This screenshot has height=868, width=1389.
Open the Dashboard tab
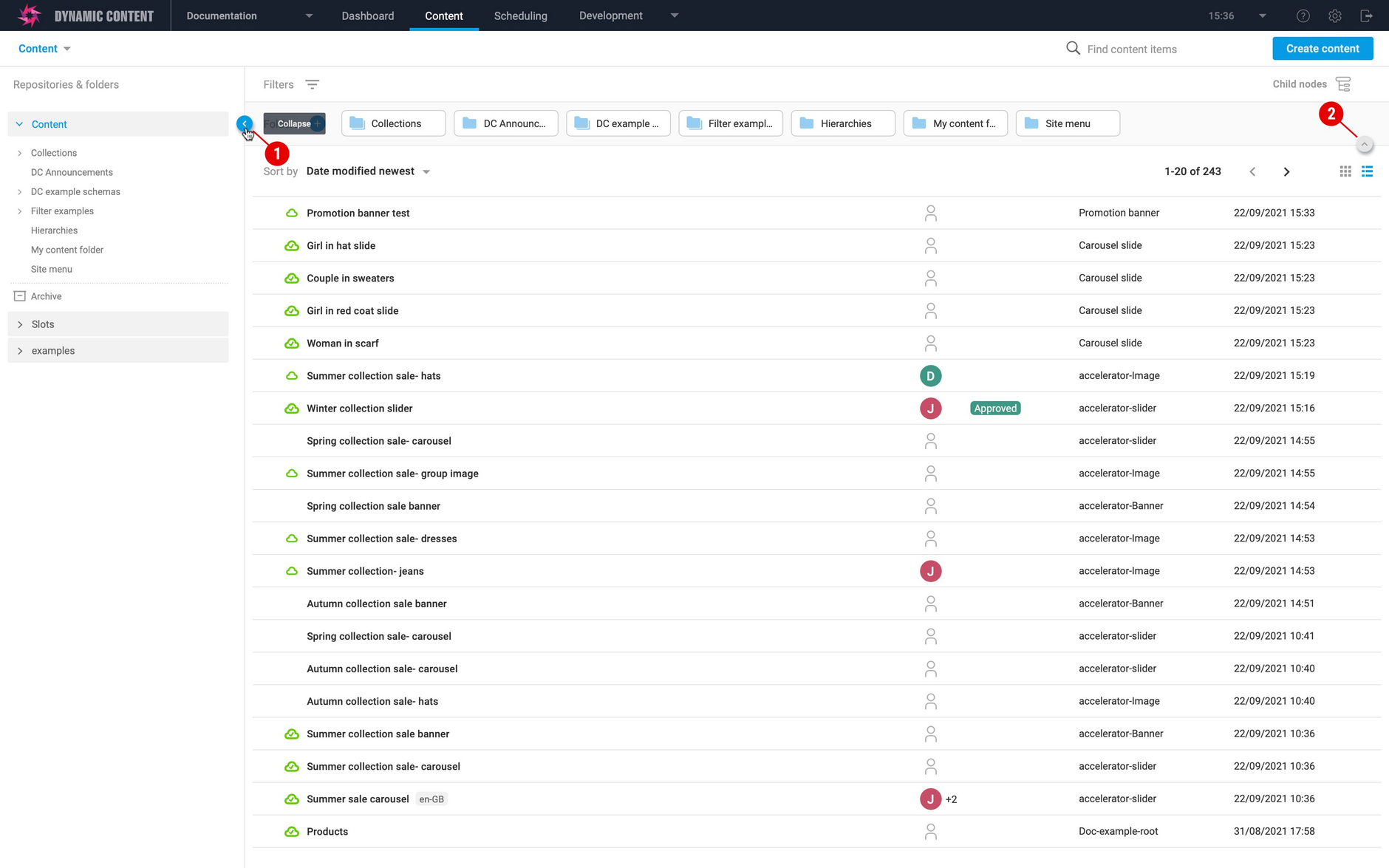click(367, 16)
